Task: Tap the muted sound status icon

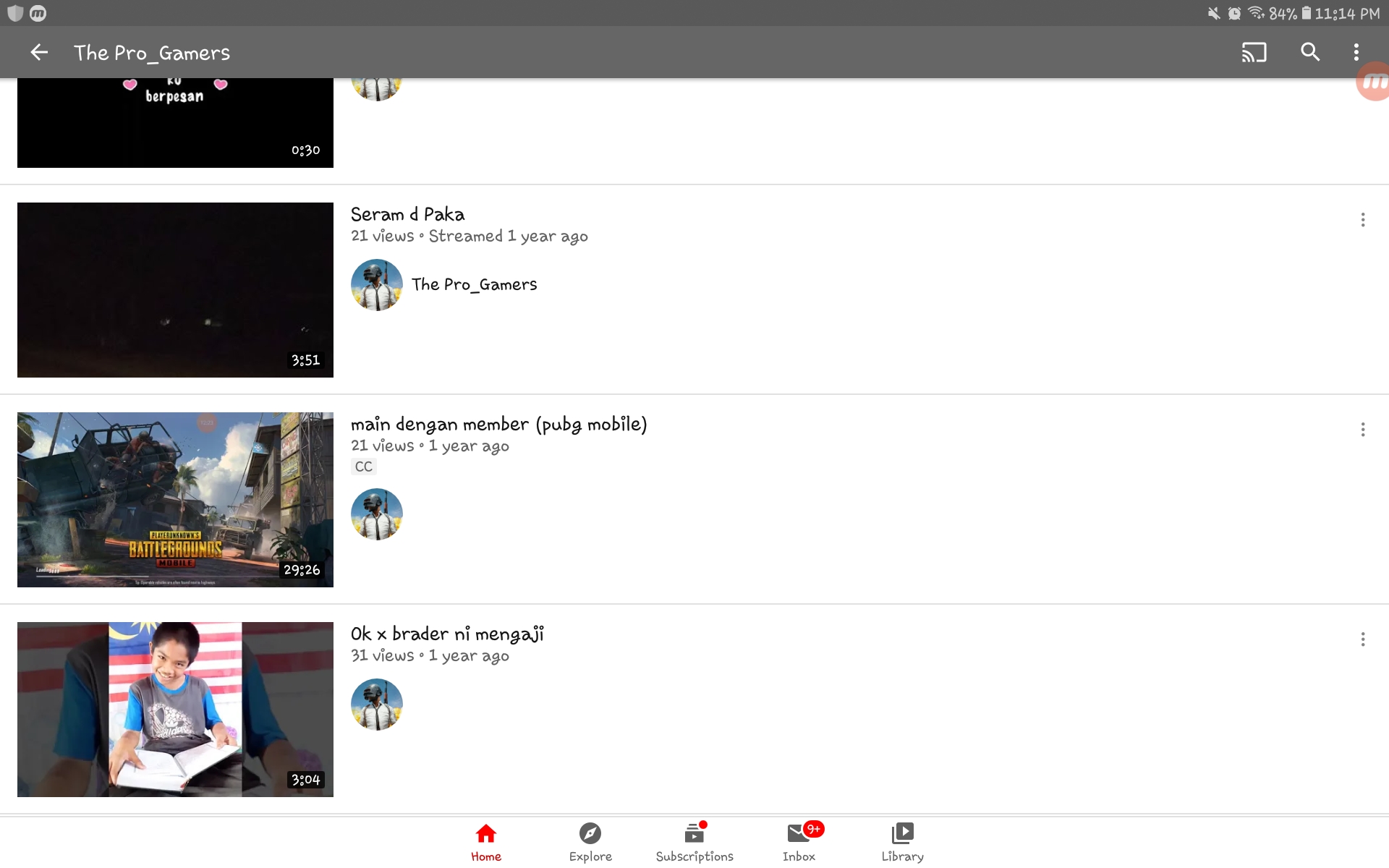Action: point(1213,13)
